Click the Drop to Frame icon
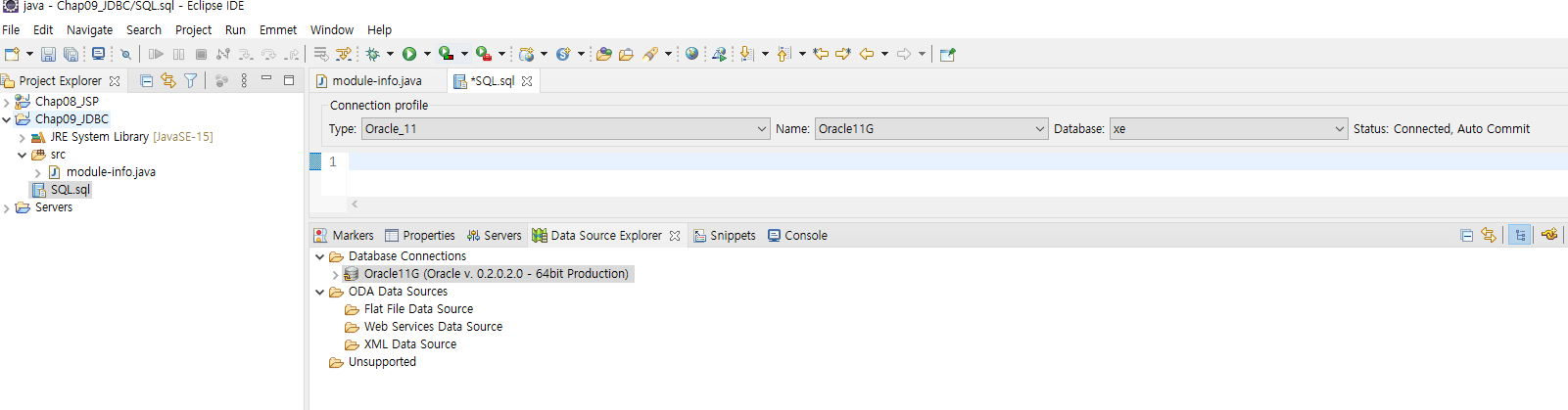This screenshot has width=1568, height=410. click(321, 54)
